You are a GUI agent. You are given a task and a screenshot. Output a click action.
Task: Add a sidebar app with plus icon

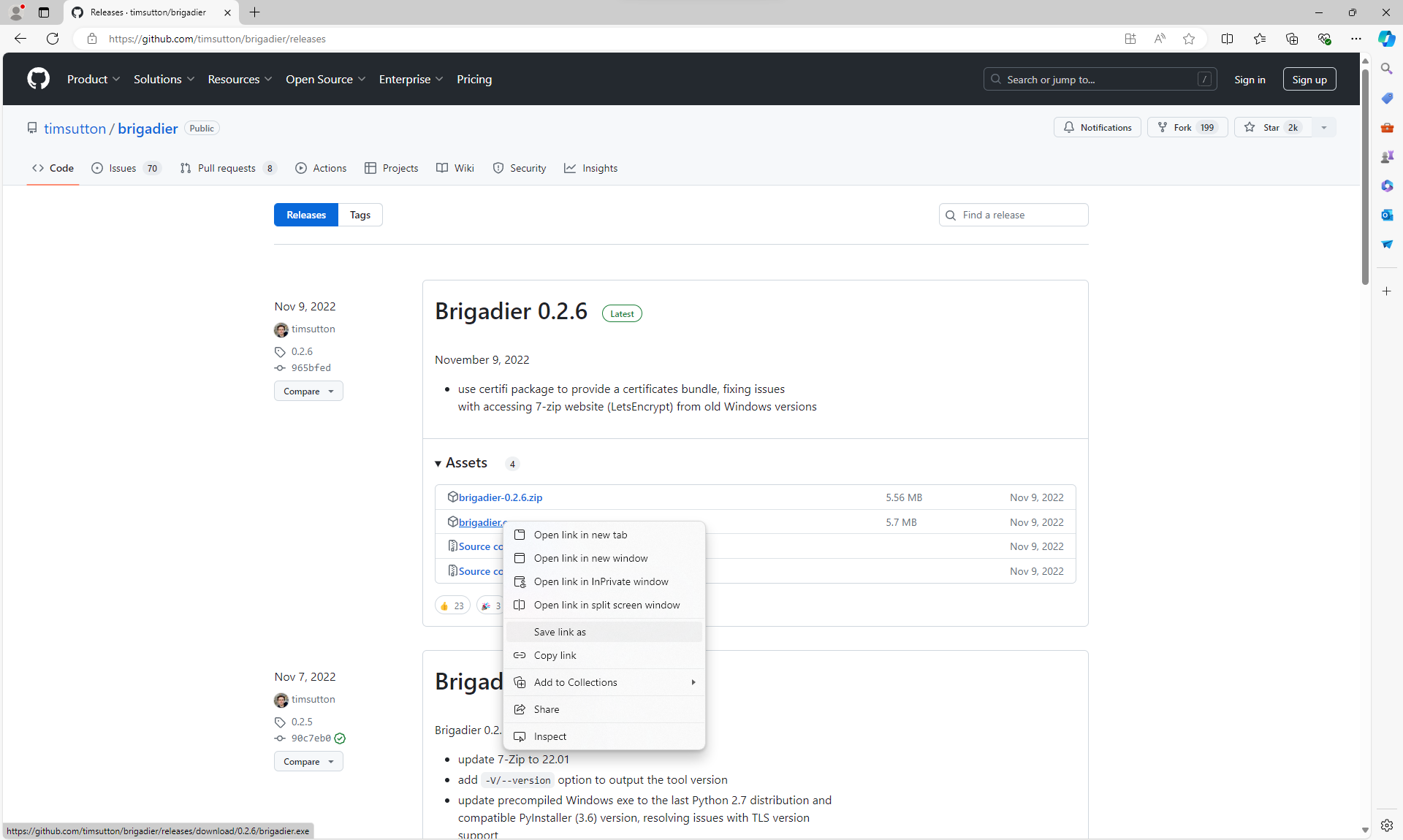tap(1386, 291)
